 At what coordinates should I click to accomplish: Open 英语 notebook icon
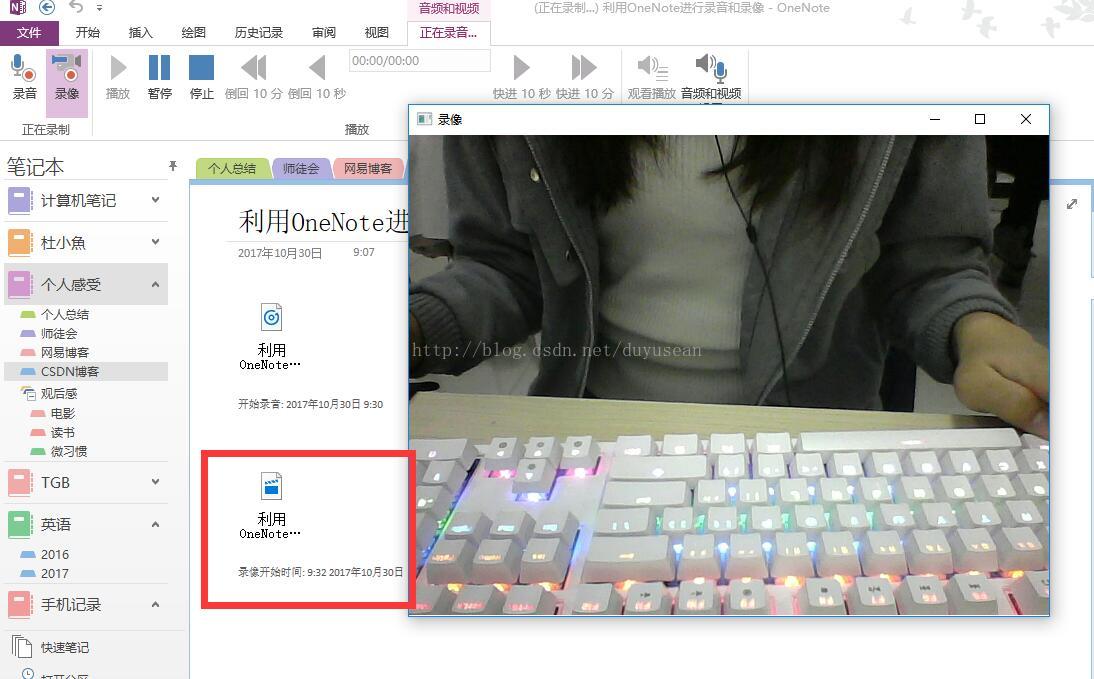point(20,525)
